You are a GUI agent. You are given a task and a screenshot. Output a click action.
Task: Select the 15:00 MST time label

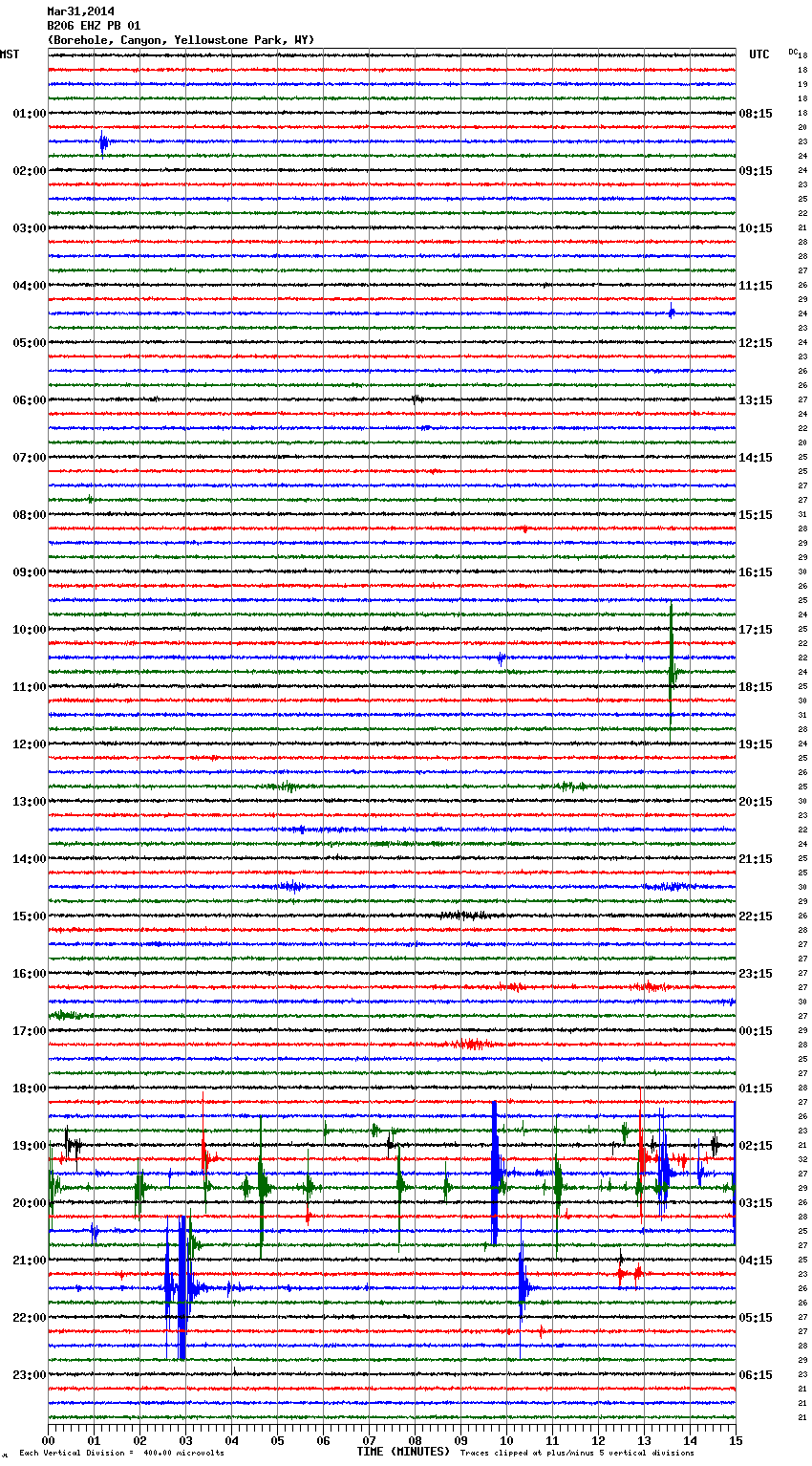coord(30,916)
